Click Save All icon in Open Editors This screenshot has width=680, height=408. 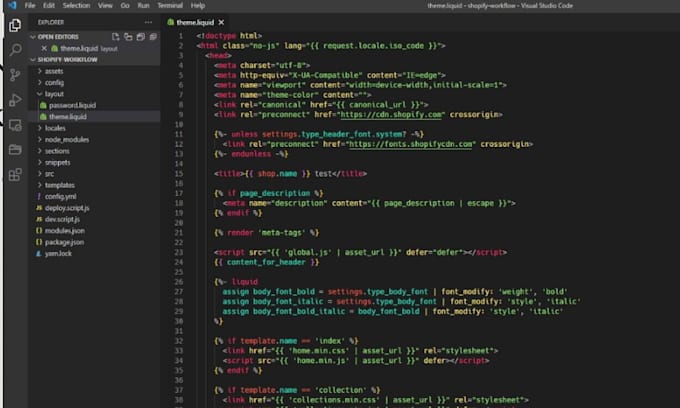click(141, 37)
